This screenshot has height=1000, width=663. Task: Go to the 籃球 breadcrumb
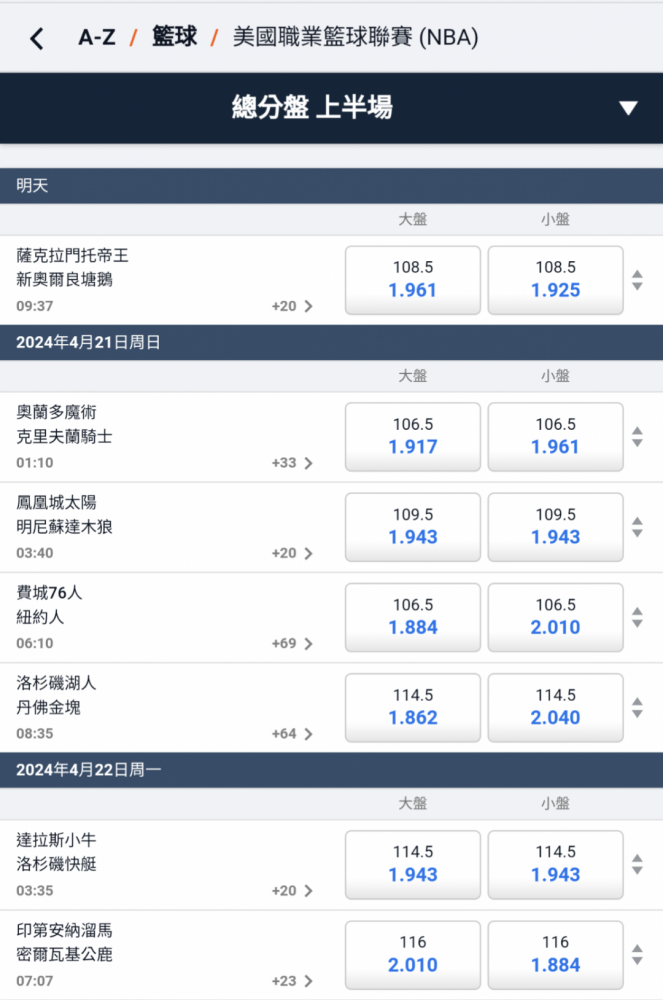[174, 38]
